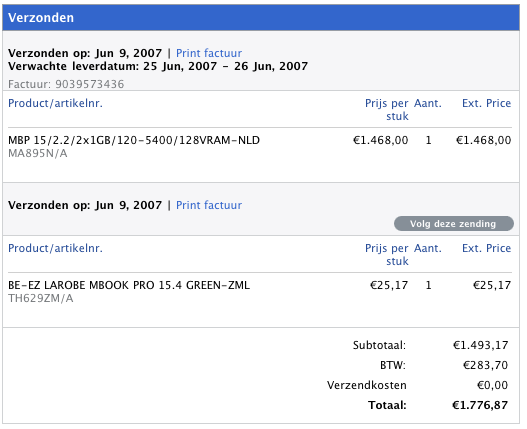Select the BTW amount €283,70
The image size is (527, 429).
tap(486, 365)
